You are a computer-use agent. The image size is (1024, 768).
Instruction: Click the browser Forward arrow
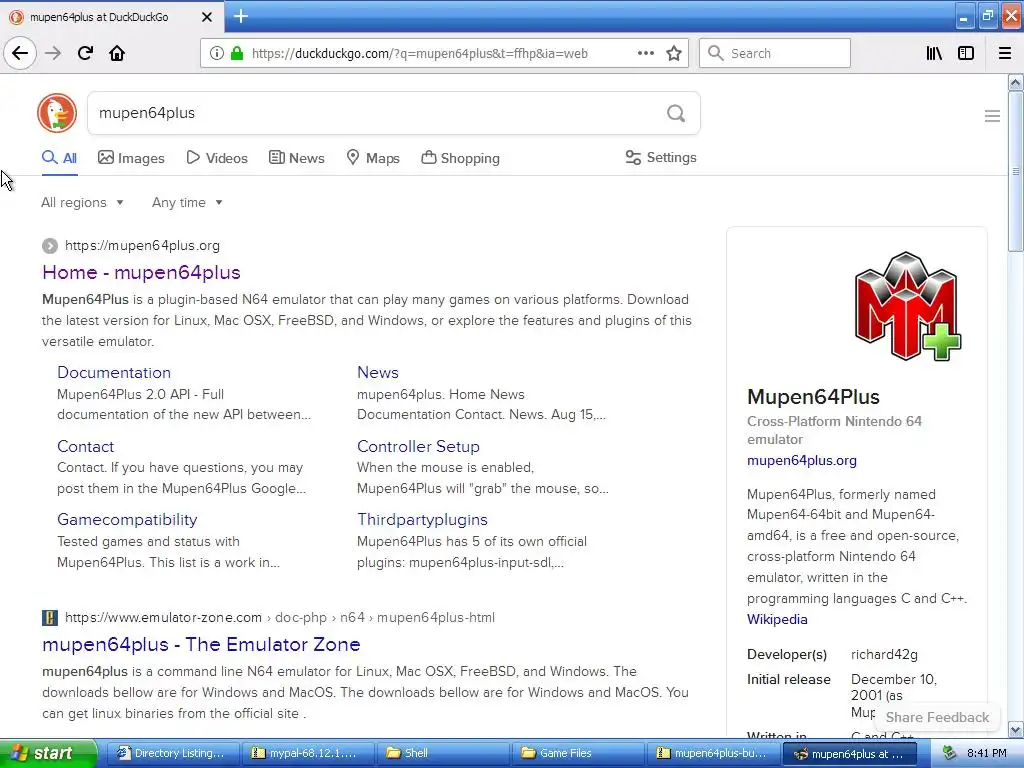[53, 53]
